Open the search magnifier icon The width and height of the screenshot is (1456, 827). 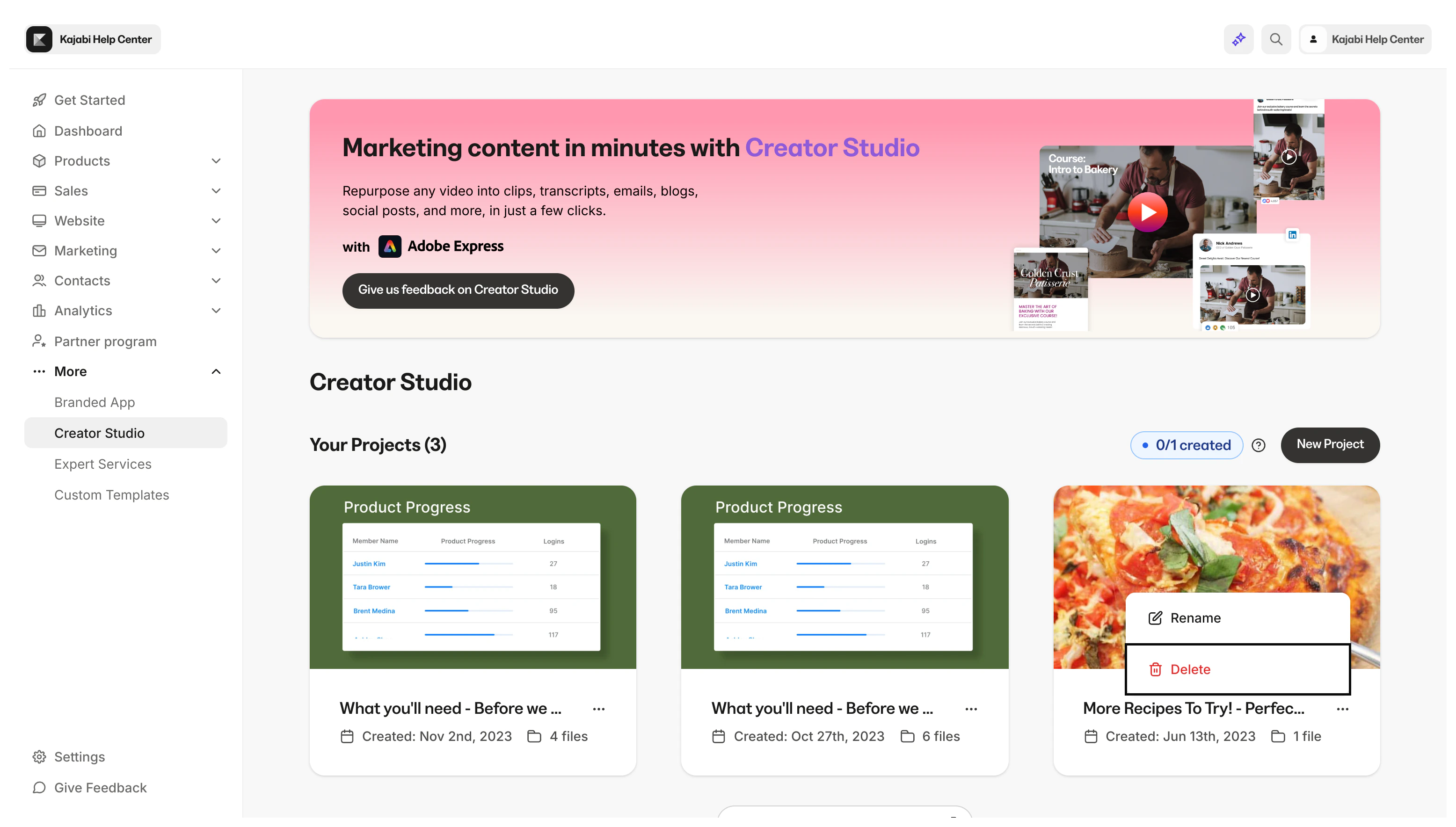(1276, 39)
